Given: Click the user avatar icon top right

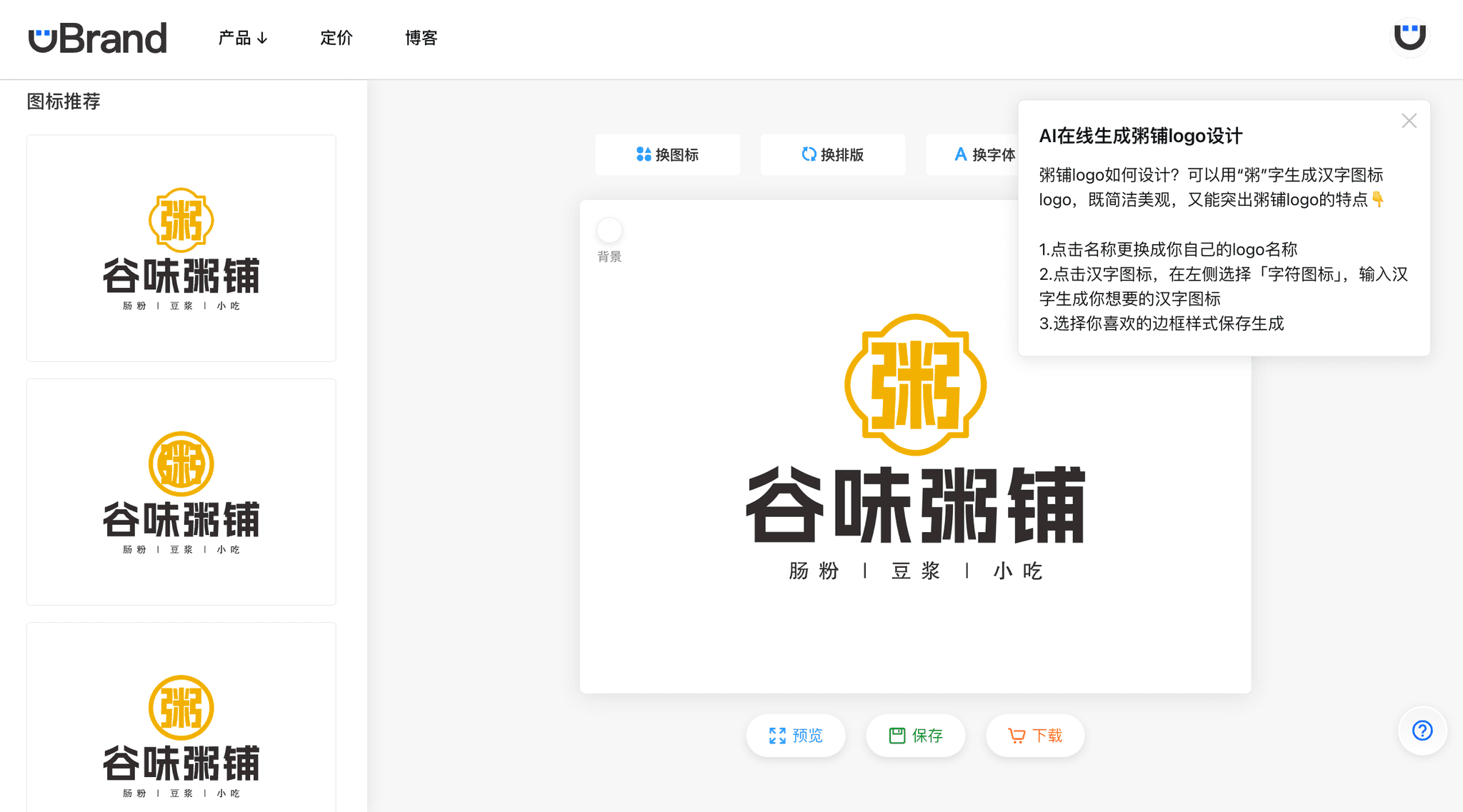Looking at the screenshot, I should [x=1409, y=37].
